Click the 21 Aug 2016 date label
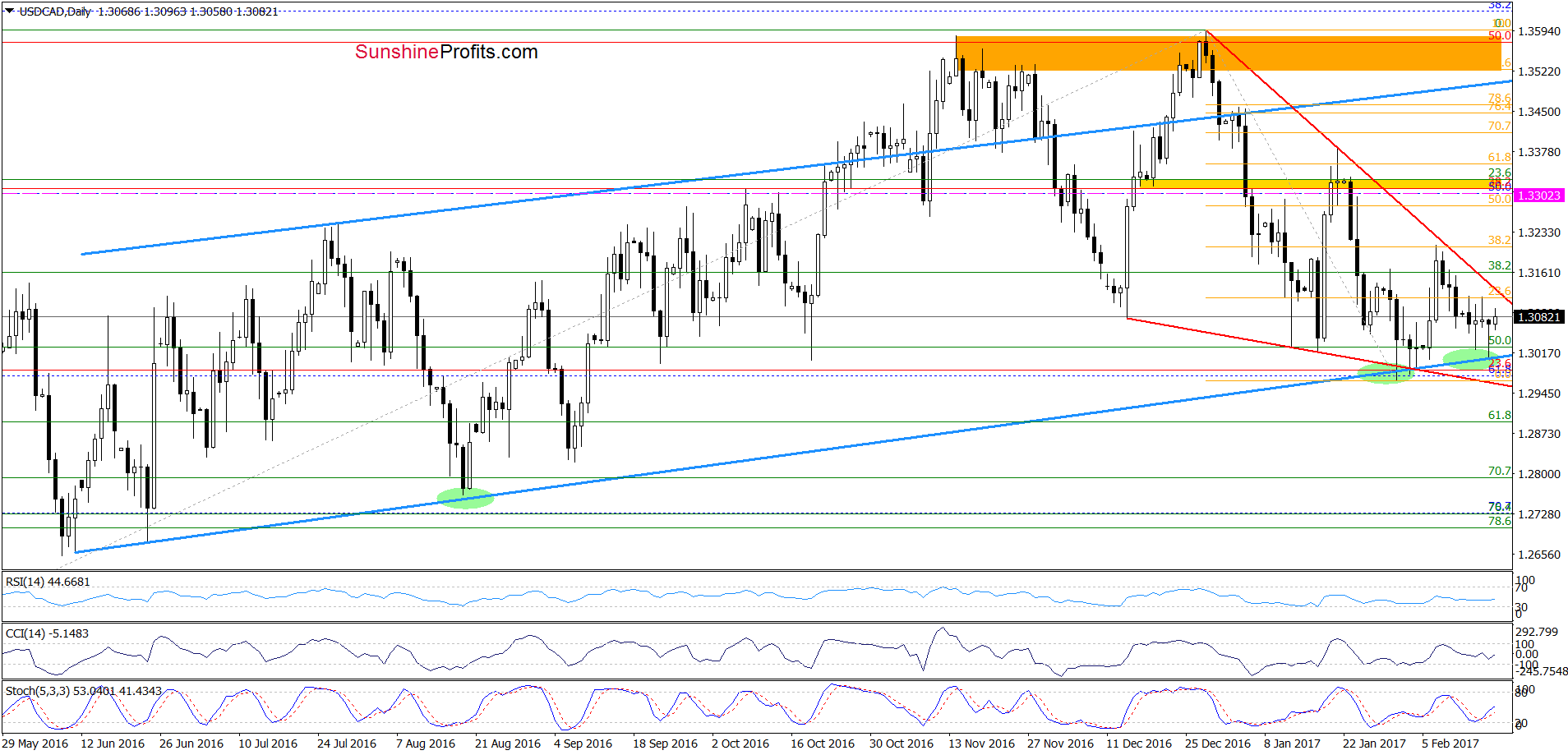The image size is (1568, 755). point(508,743)
